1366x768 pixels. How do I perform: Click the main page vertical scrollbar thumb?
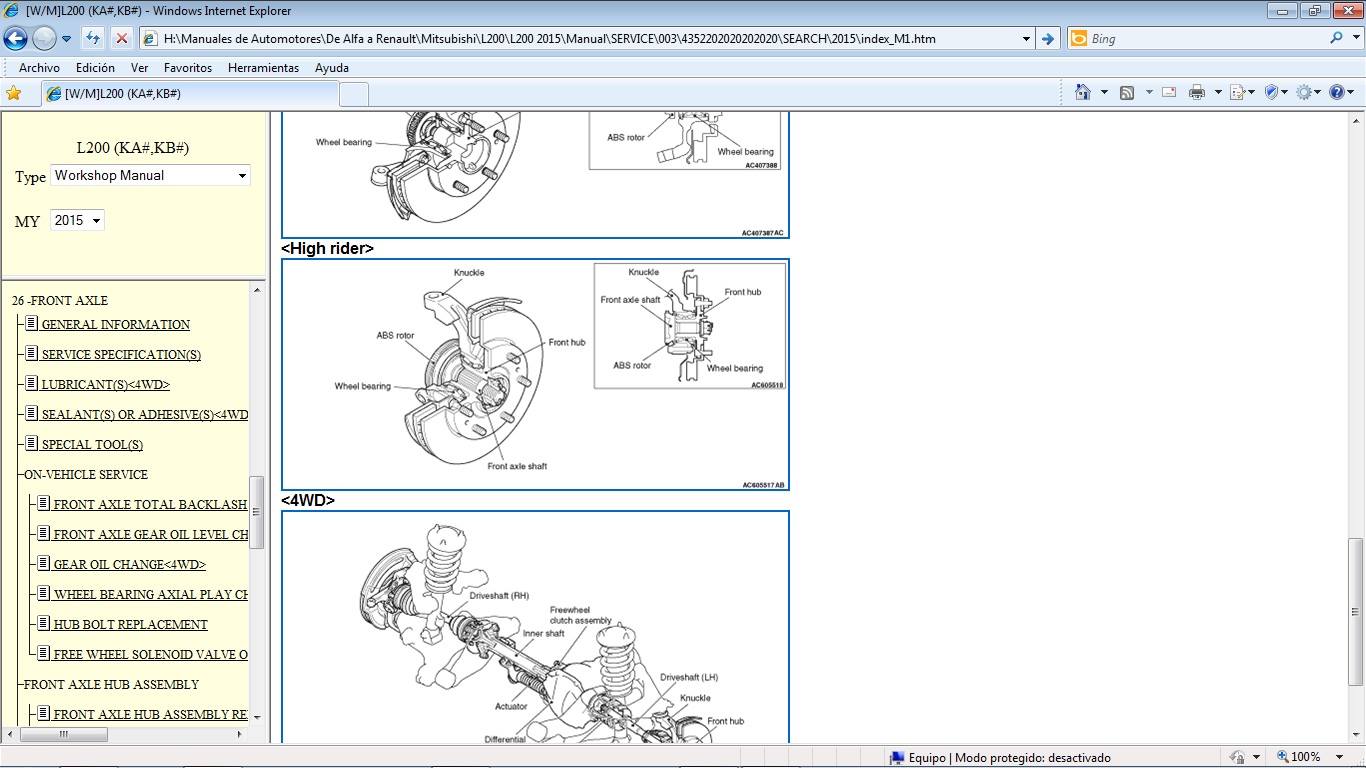[1356, 612]
